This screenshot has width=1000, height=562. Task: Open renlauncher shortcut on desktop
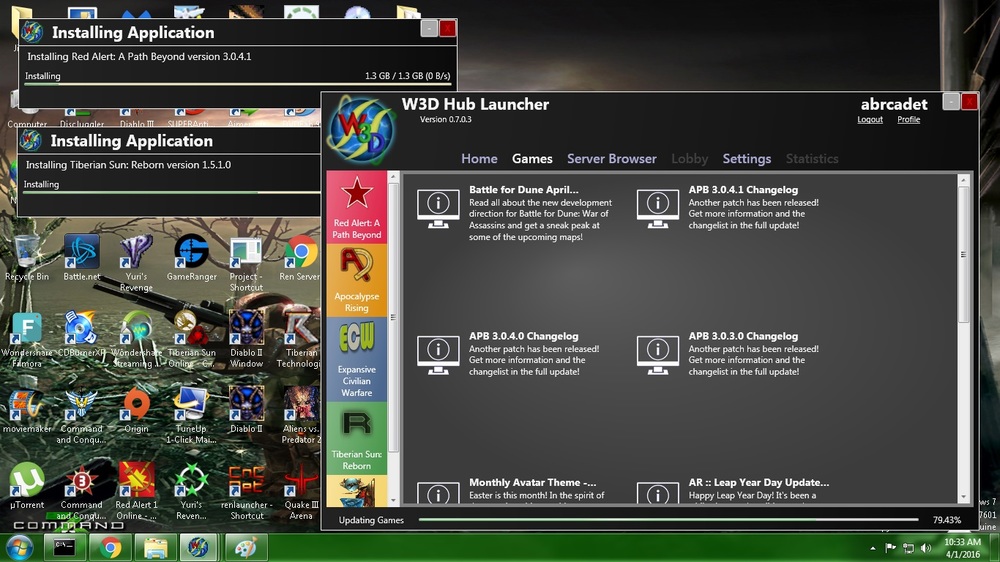(246, 491)
